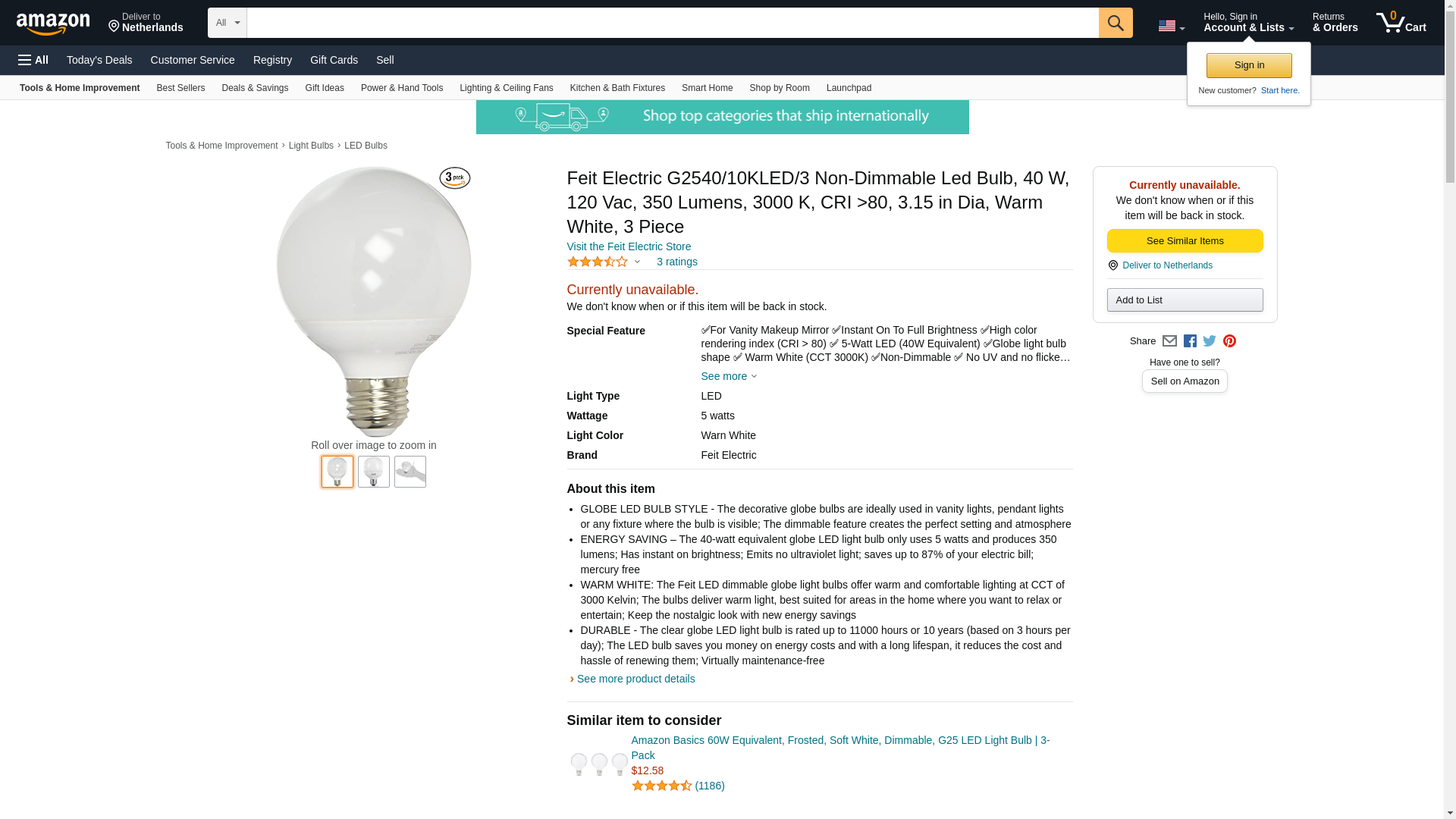Open the All hamburger menu
The height and width of the screenshot is (819, 1456).
[x=33, y=60]
